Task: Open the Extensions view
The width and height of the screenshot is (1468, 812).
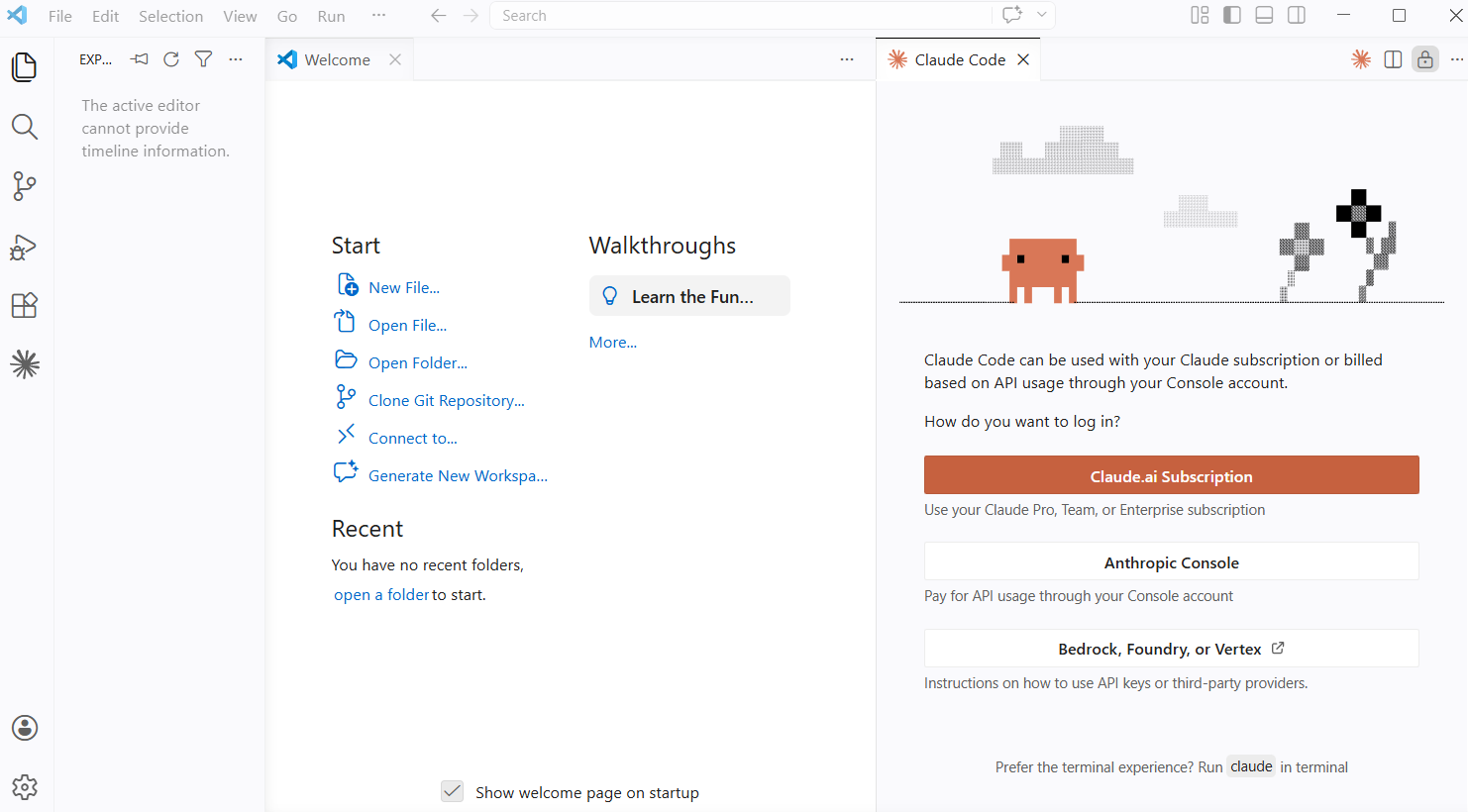Action: tap(25, 306)
